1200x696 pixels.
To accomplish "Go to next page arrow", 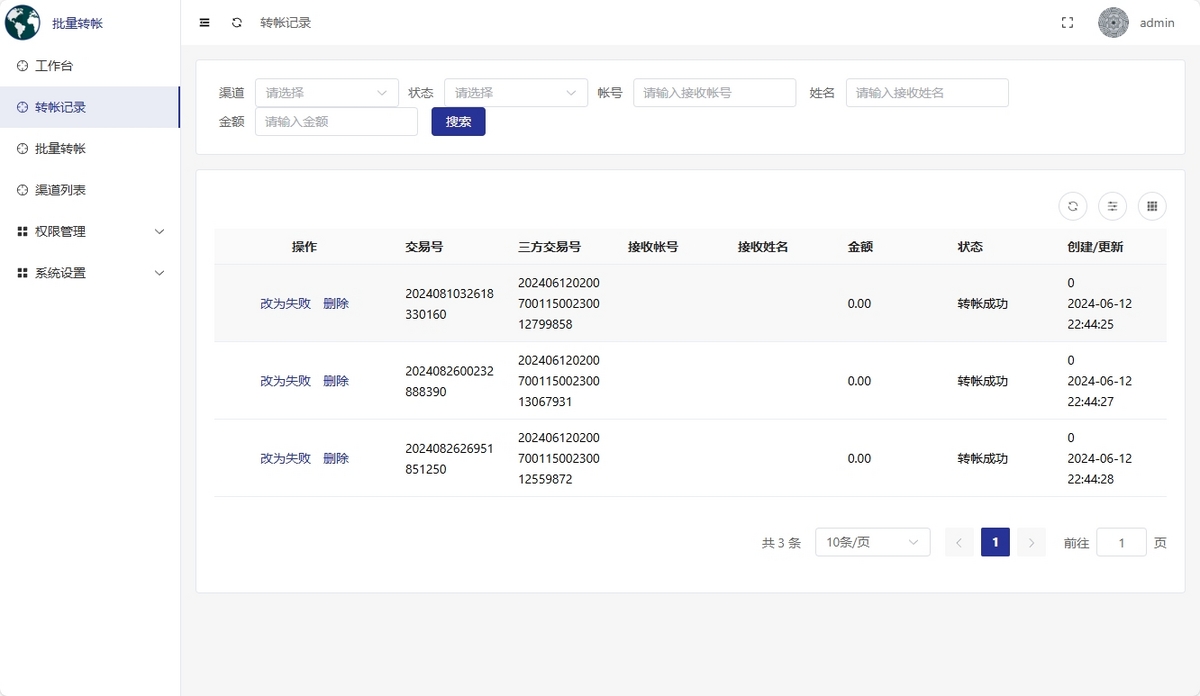I will (1032, 542).
